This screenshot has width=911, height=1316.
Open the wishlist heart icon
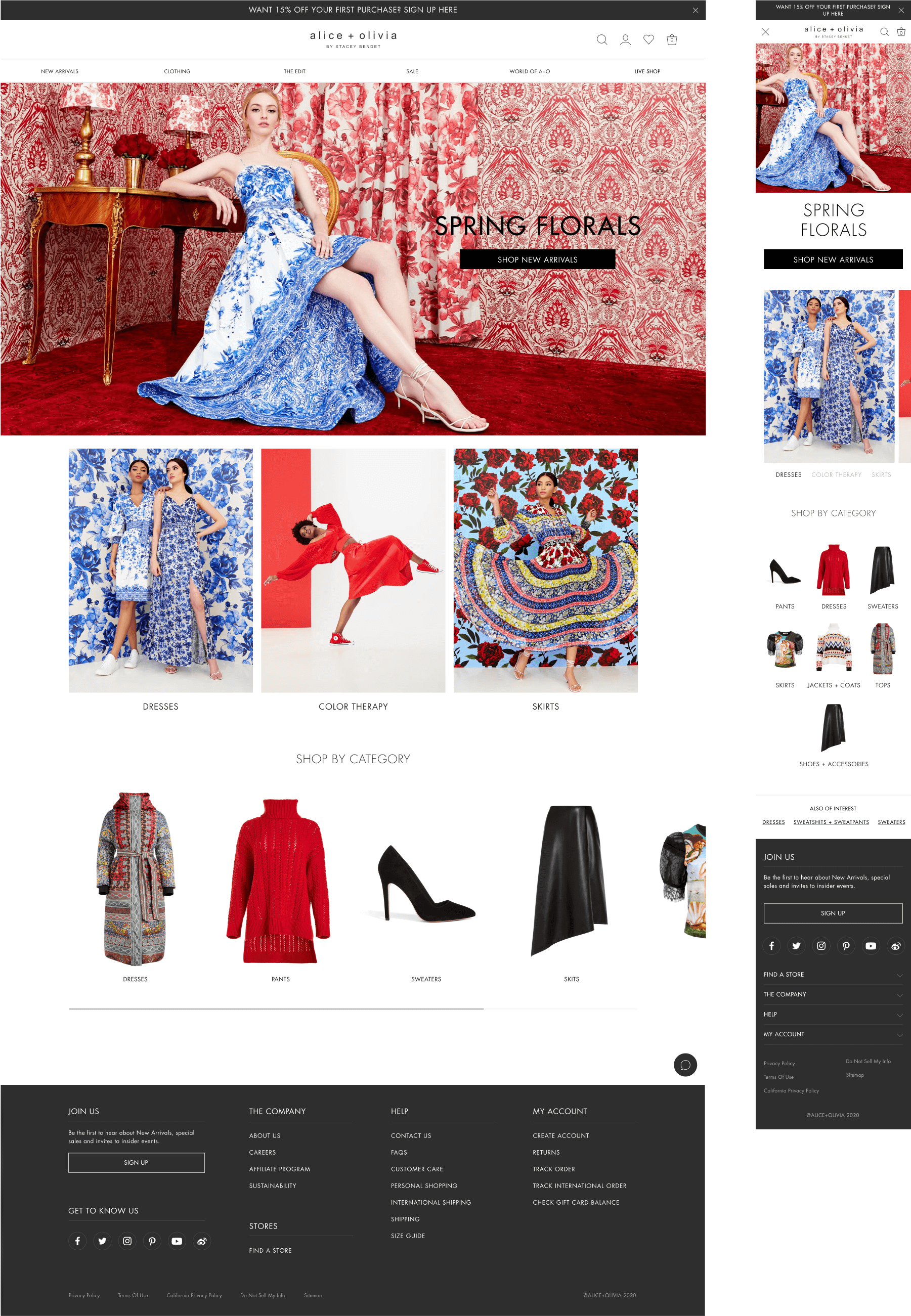pos(648,39)
